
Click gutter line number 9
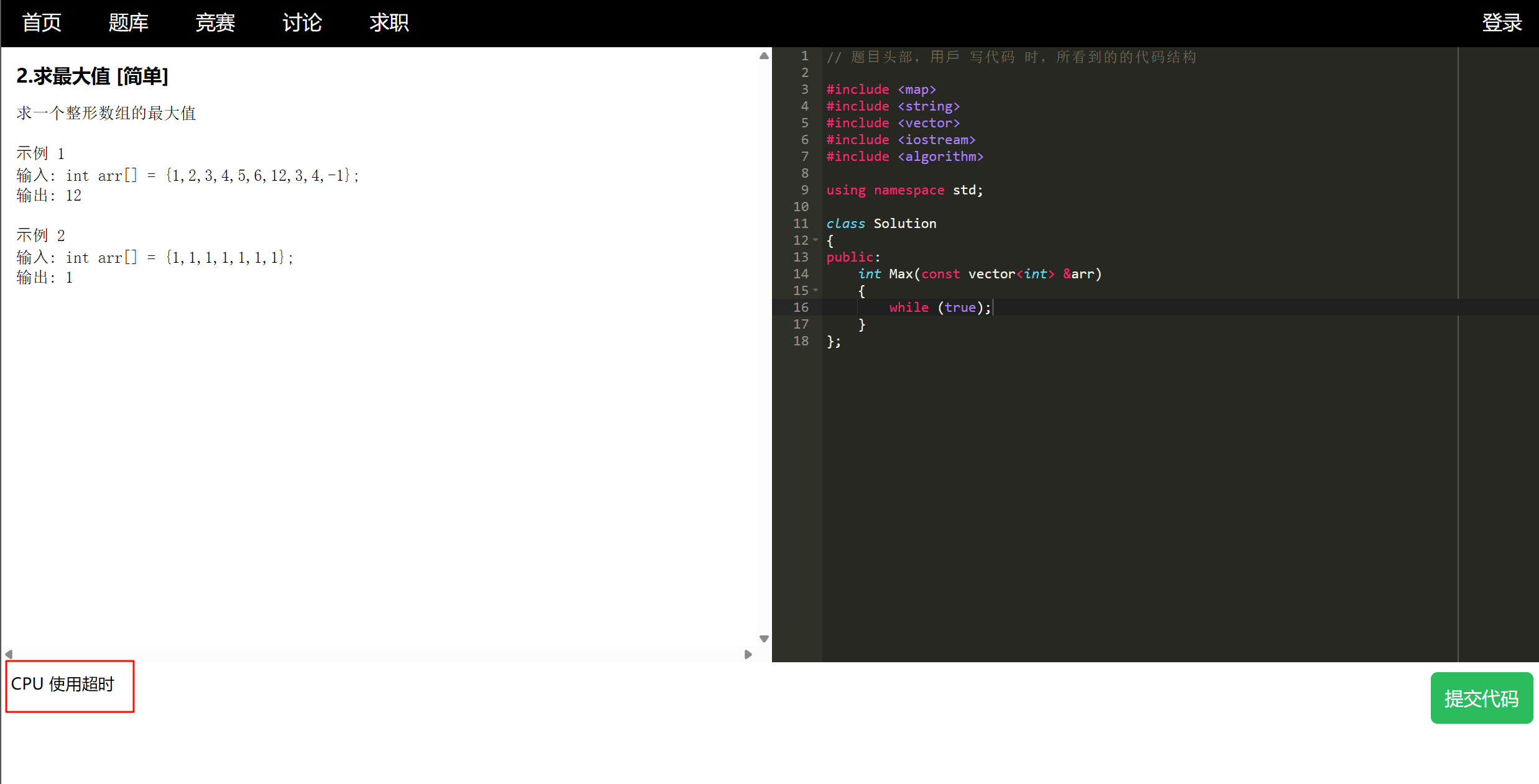point(805,190)
